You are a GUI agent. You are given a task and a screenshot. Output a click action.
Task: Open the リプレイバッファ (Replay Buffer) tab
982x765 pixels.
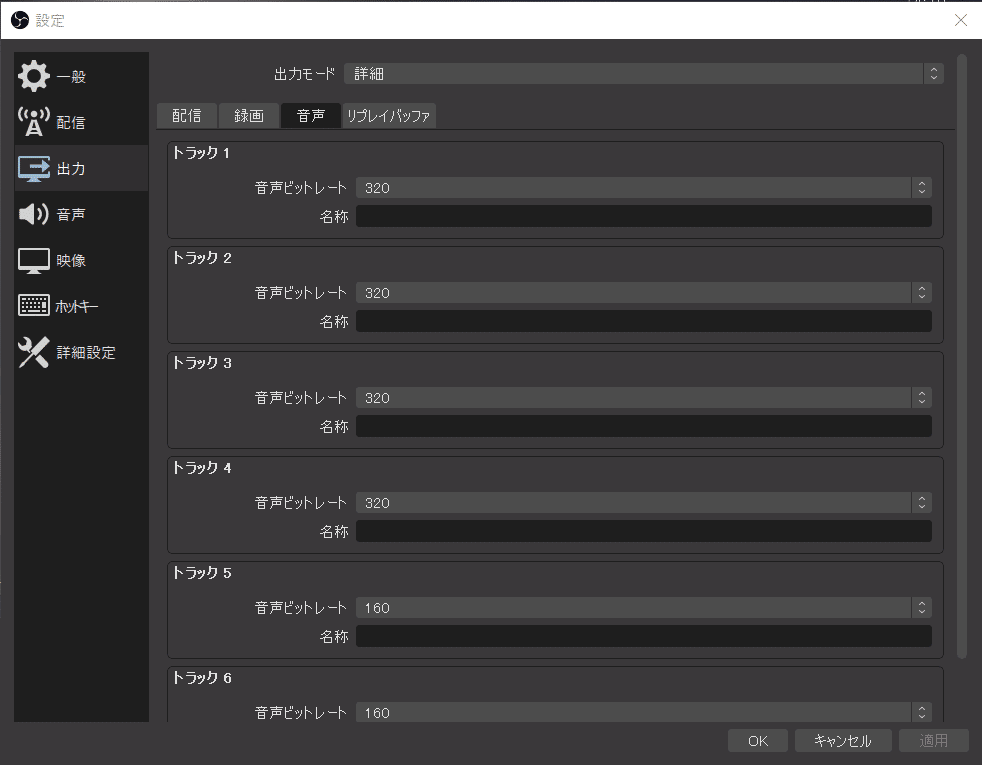coord(390,115)
